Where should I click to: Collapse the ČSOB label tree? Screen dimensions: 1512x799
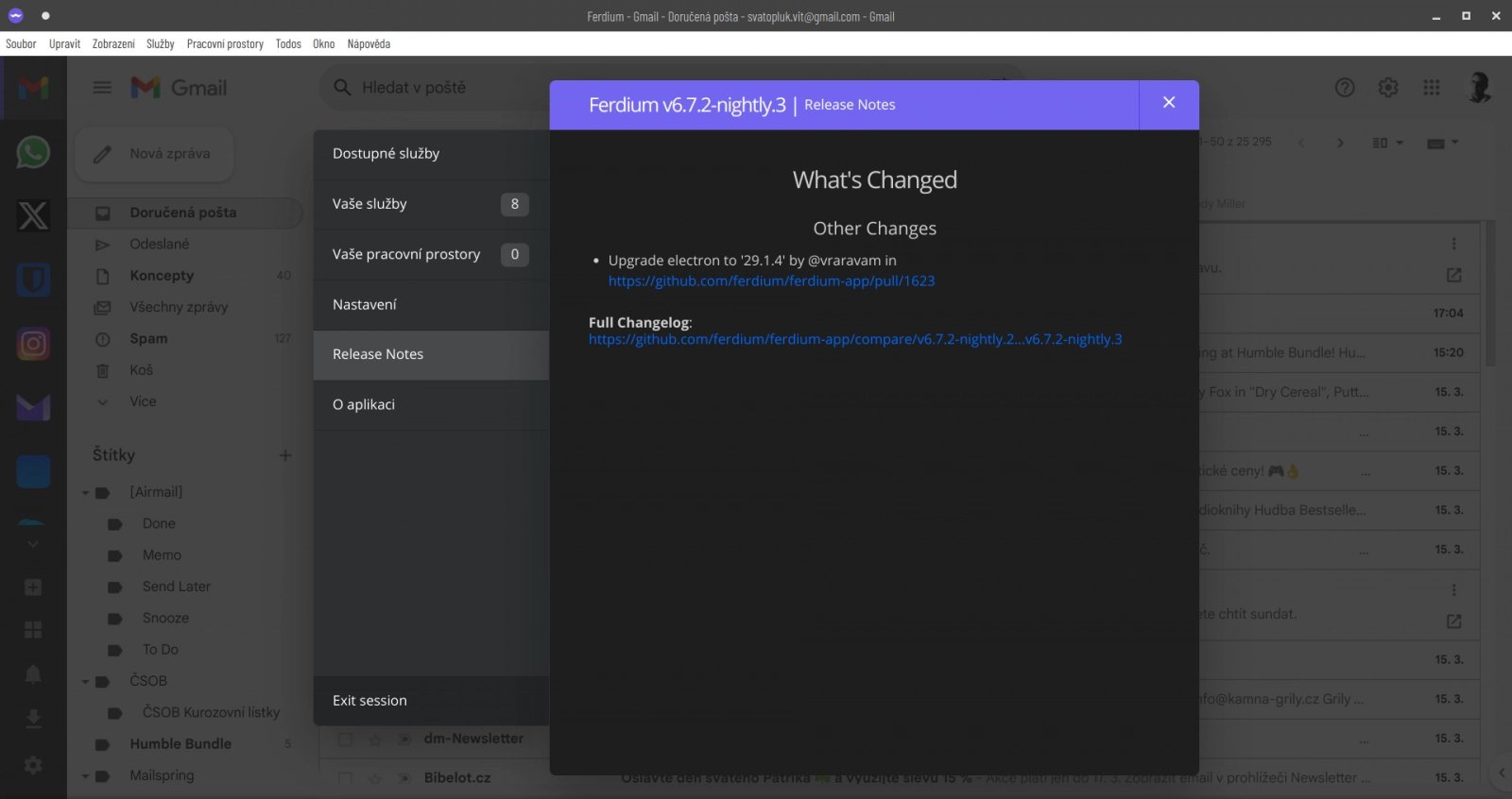coord(85,682)
